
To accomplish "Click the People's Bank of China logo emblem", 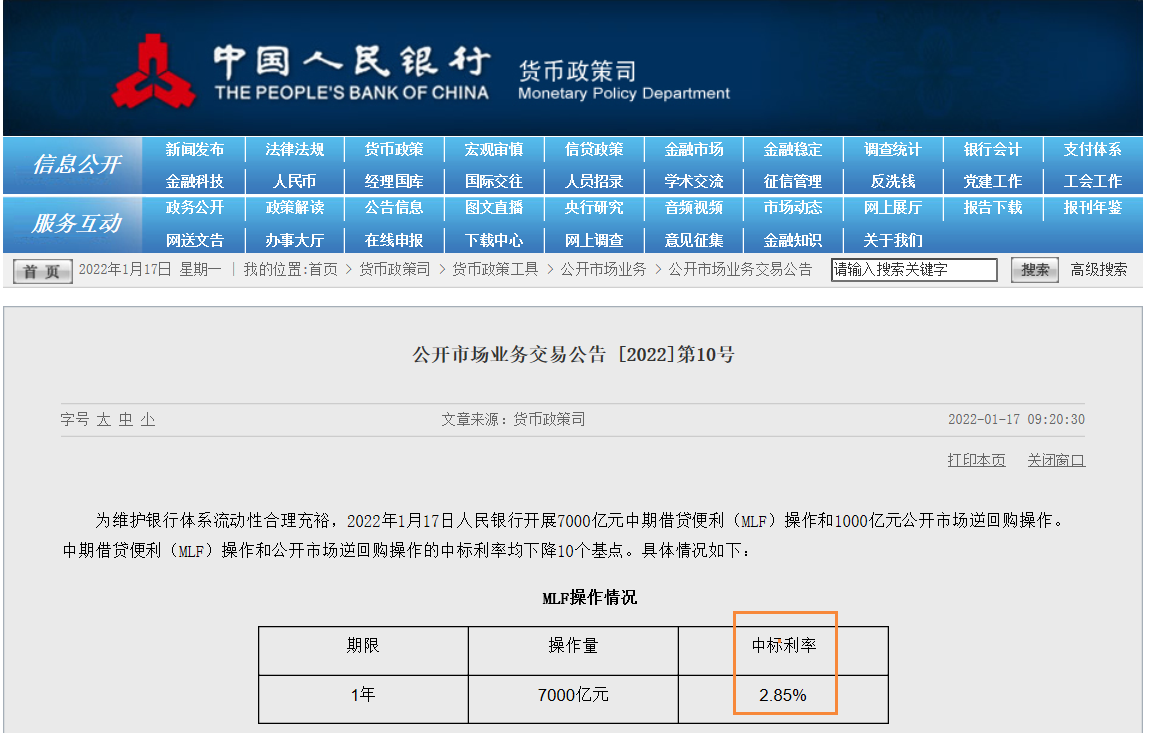I will (x=153, y=72).
